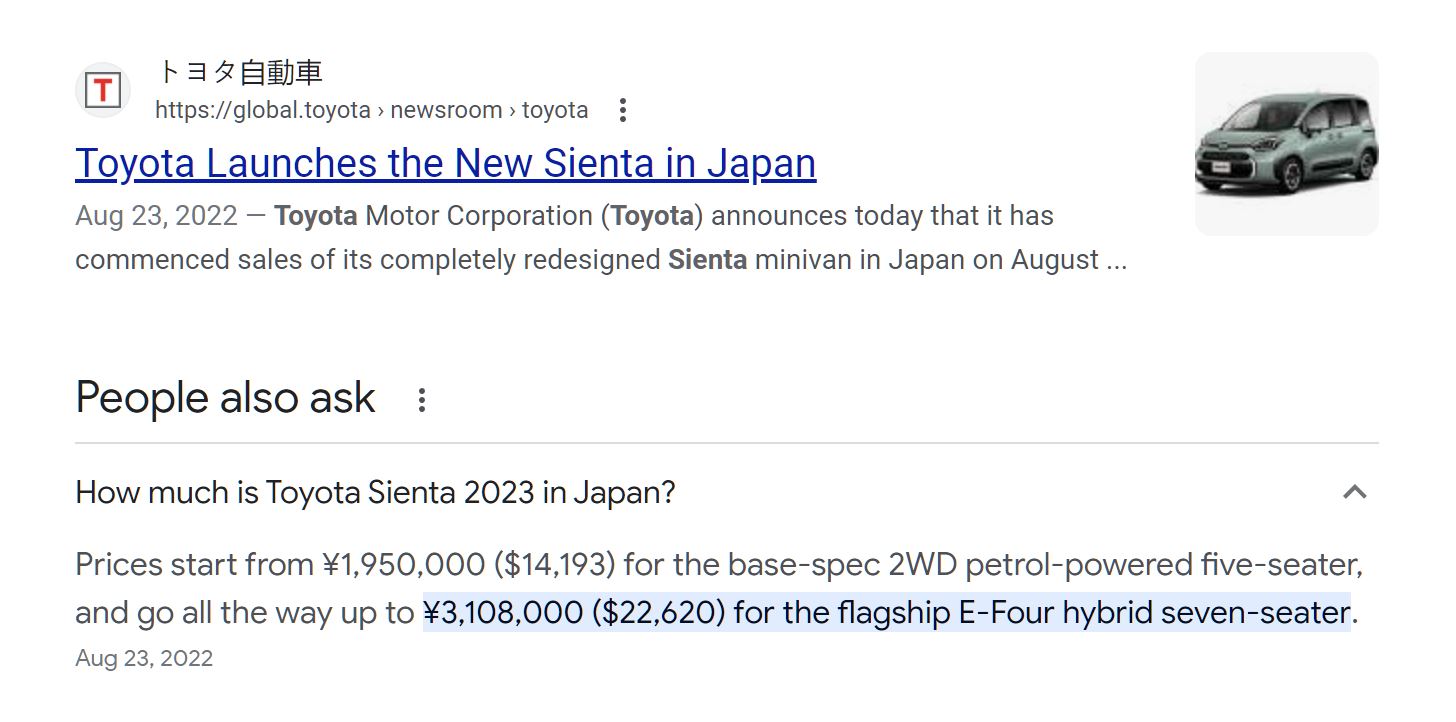Click the bold Sienta word in the snippet
This screenshot has width=1456, height=722.
707,260
